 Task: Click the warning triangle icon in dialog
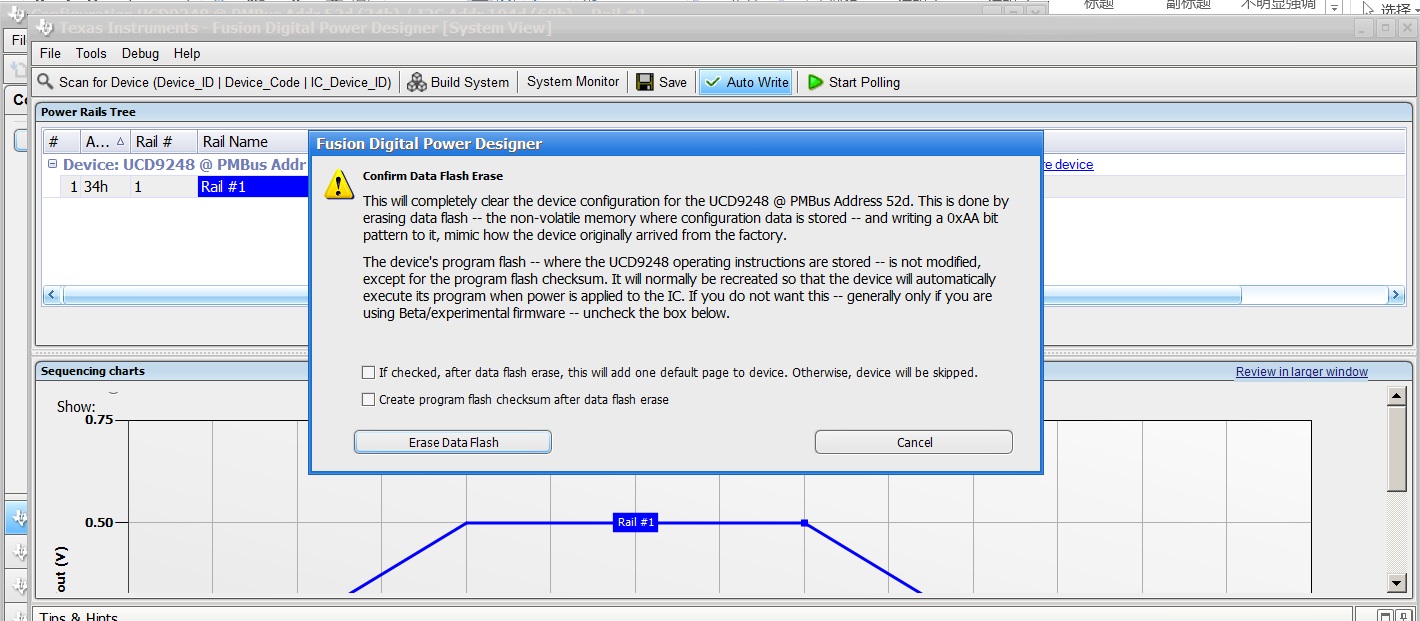coord(339,184)
